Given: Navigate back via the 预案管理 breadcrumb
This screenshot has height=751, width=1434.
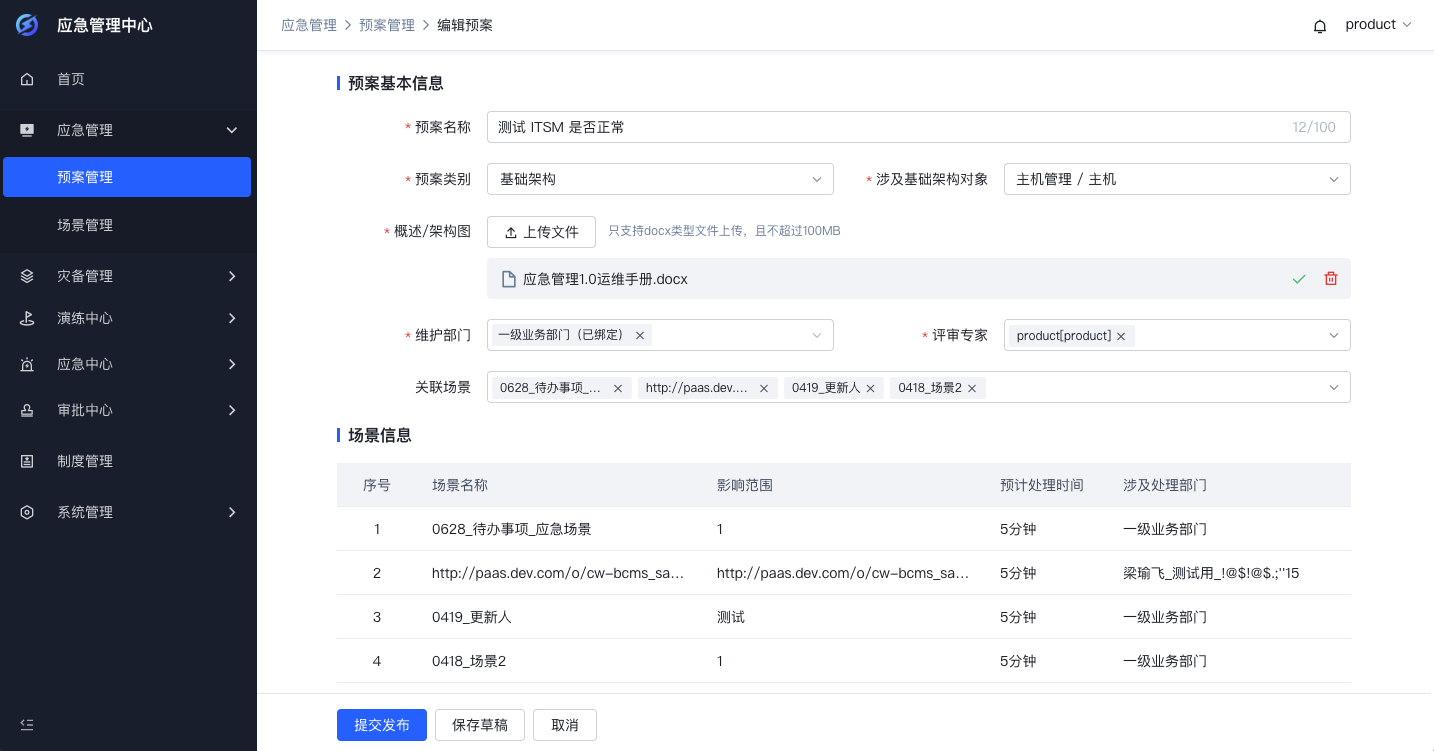Looking at the screenshot, I should coord(387,25).
